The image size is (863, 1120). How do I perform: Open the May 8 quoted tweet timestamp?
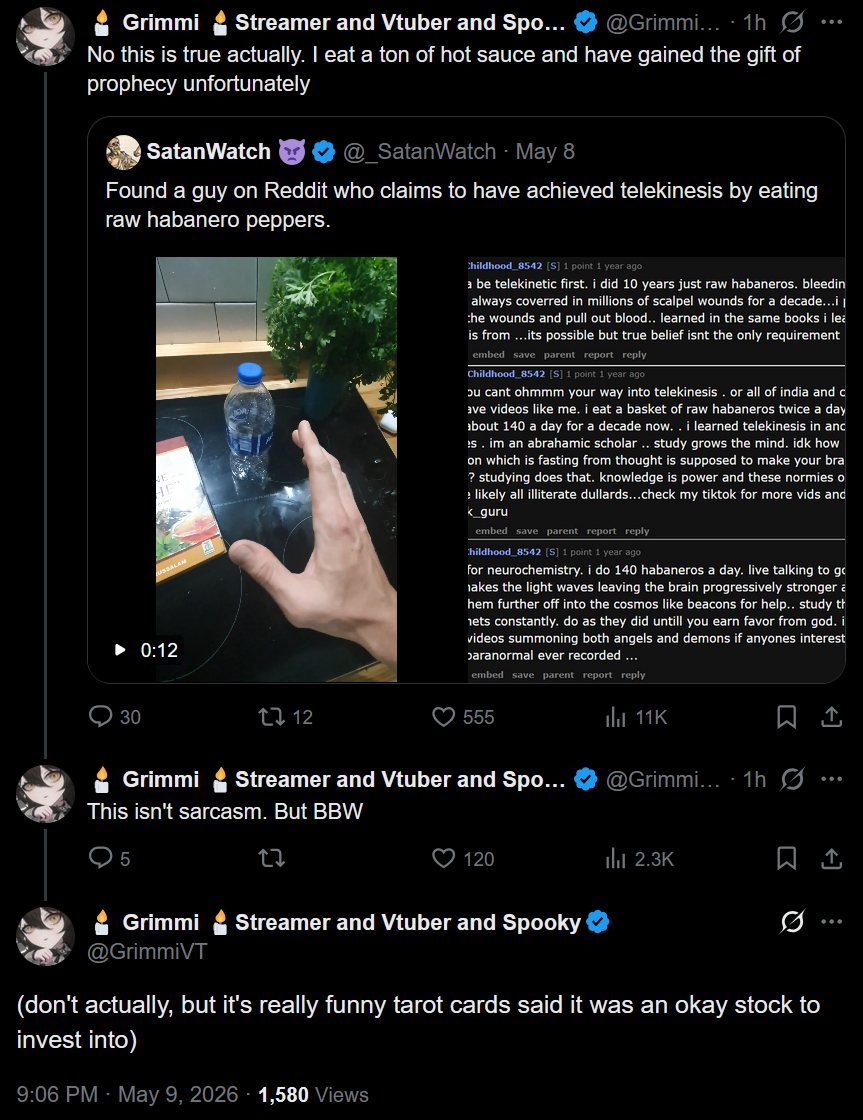545,151
